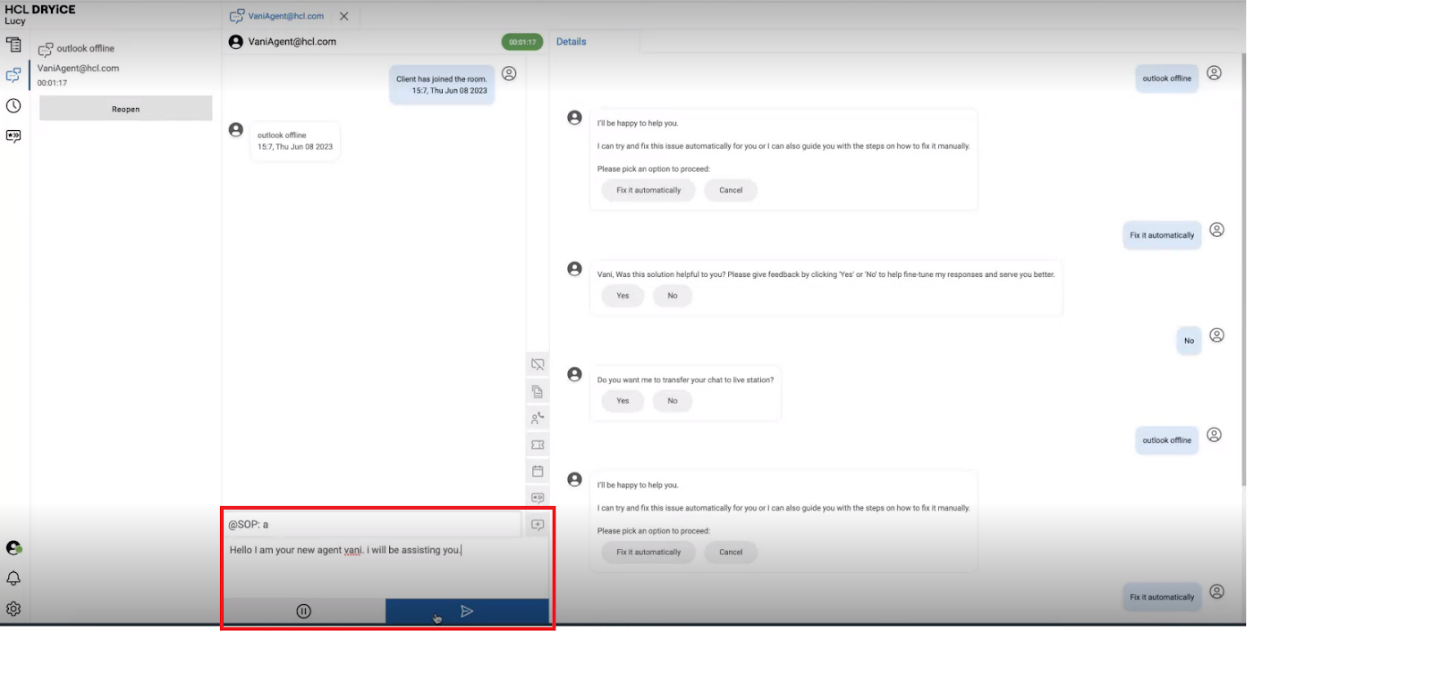The width and height of the screenshot is (1431, 679).
Task: Open canned responses icon above the message box
Action: point(537,495)
